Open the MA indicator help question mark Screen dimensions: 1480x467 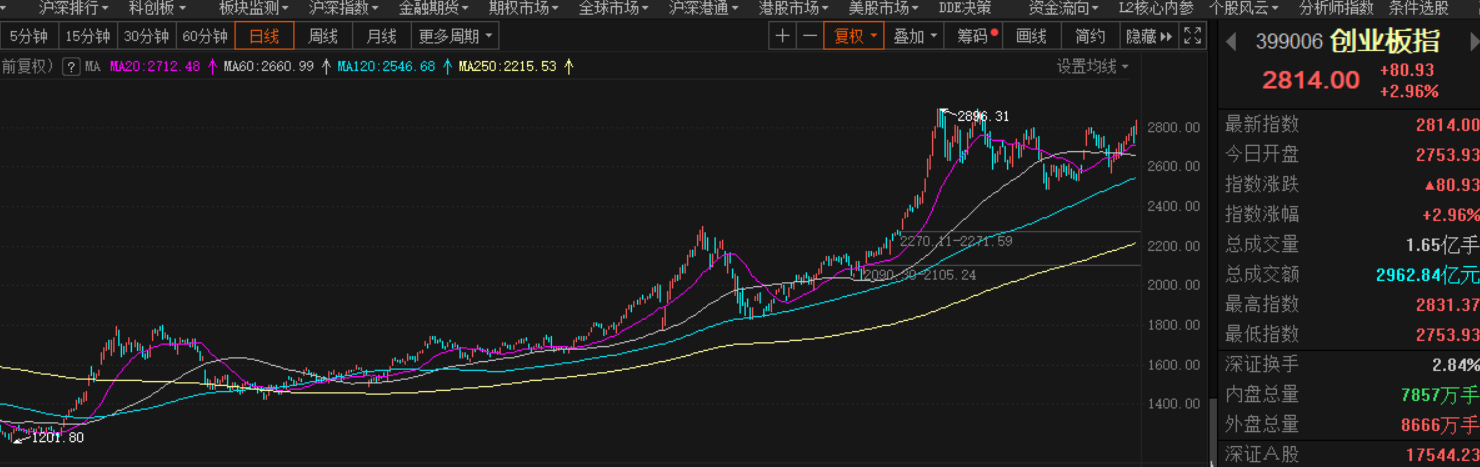pyautogui.click(x=71, y=67)
